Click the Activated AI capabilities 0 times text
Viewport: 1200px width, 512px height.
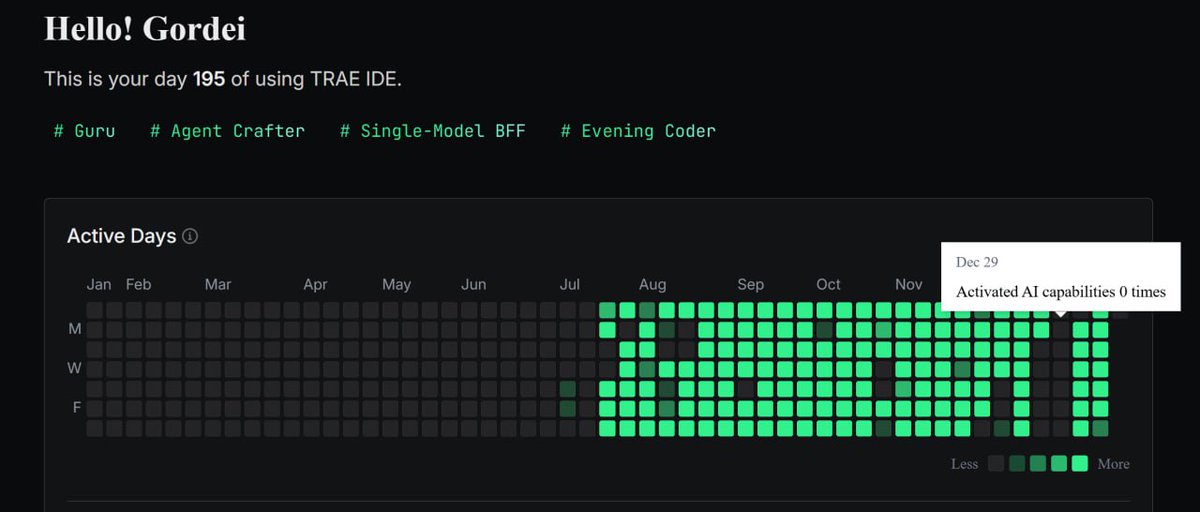pos(1061,292)
